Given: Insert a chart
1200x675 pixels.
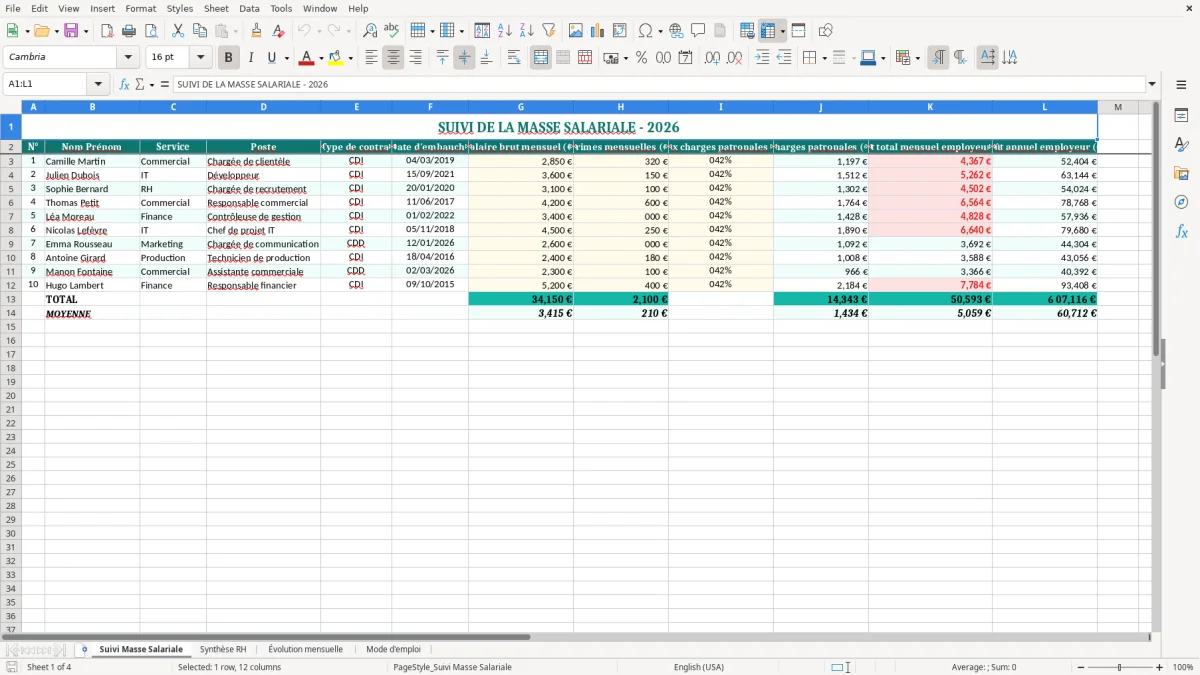Looking at the screenshot, I should tap(597, 31).
